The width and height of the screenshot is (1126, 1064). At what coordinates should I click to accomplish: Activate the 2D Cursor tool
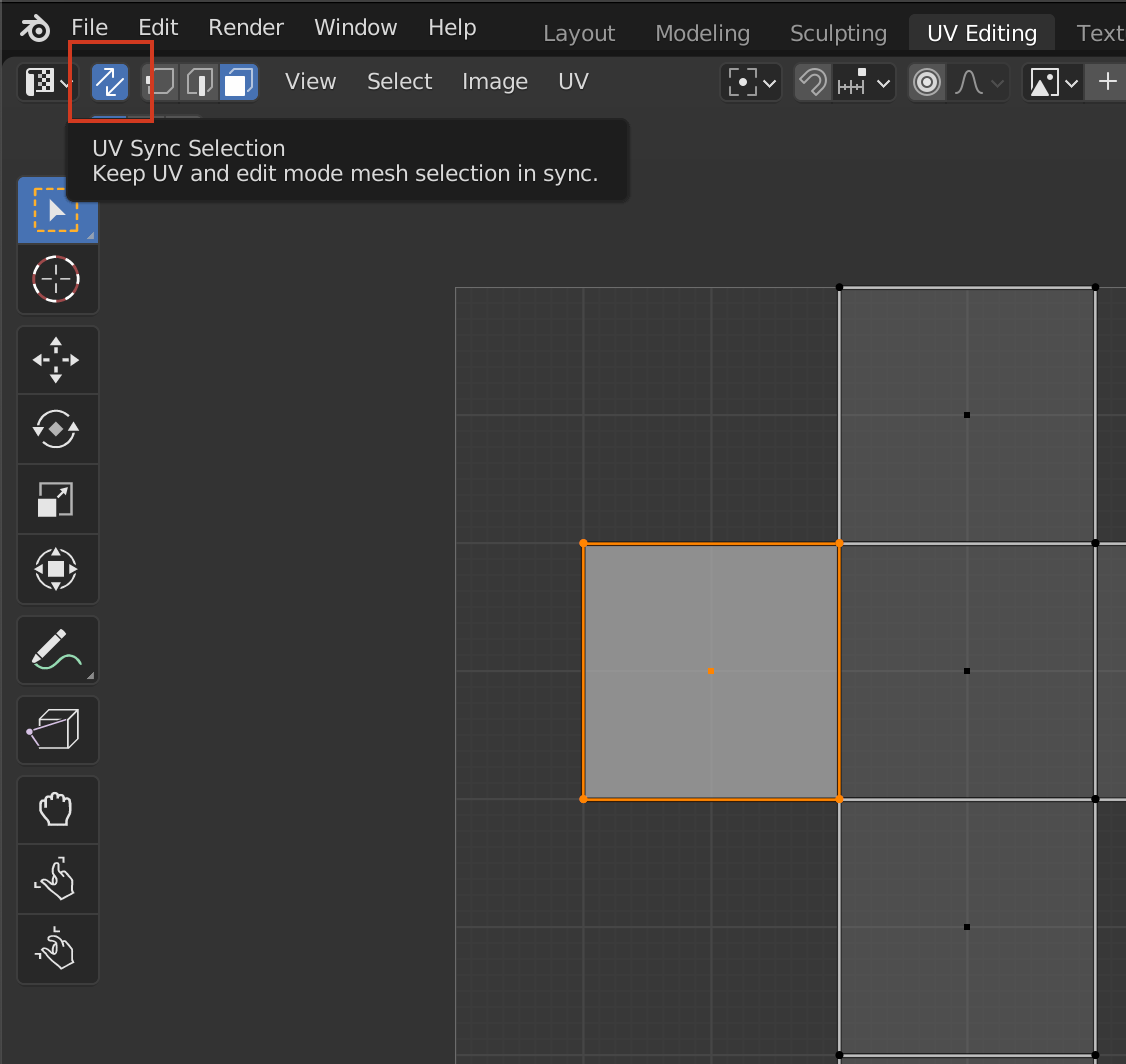pos(57,279)
